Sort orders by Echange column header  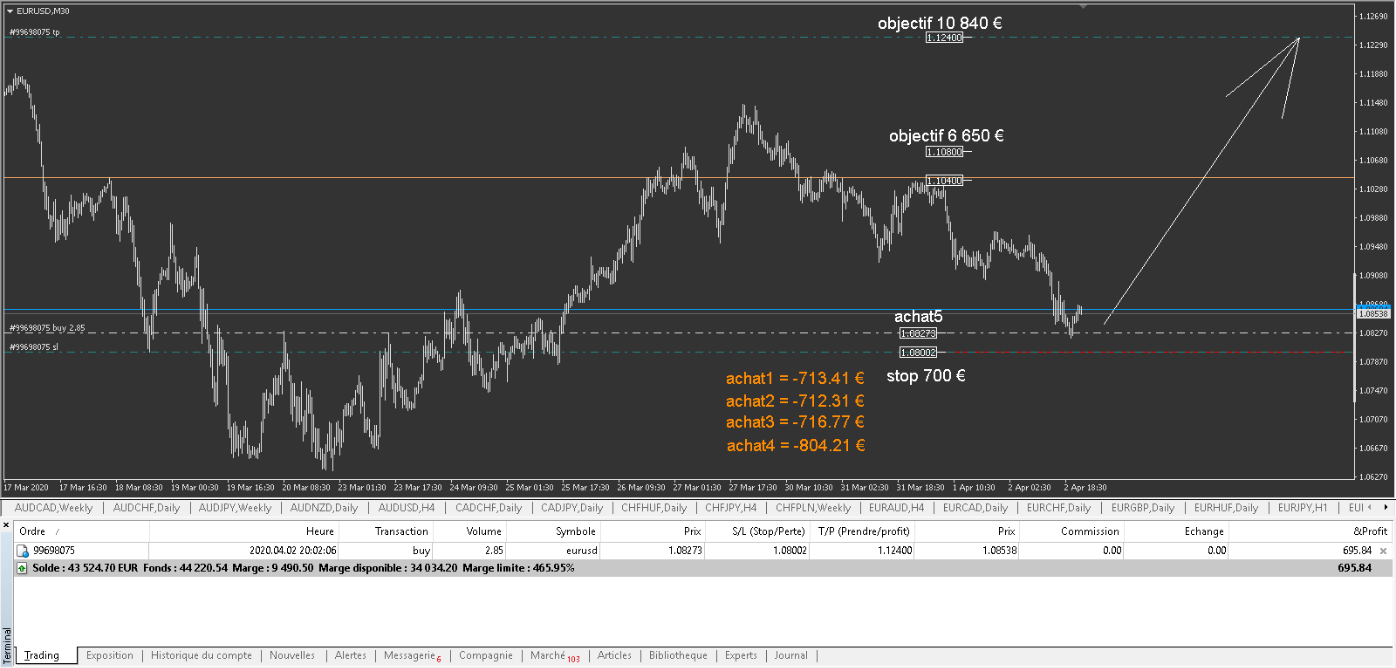point(1178,531)
